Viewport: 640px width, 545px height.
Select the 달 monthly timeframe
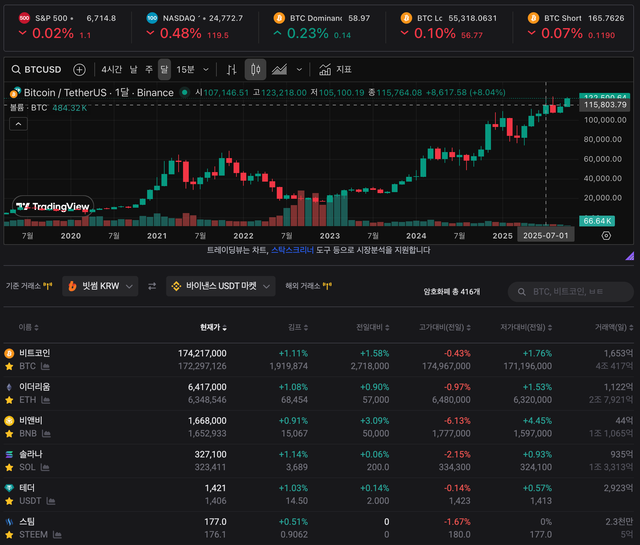tap(164, 70)
